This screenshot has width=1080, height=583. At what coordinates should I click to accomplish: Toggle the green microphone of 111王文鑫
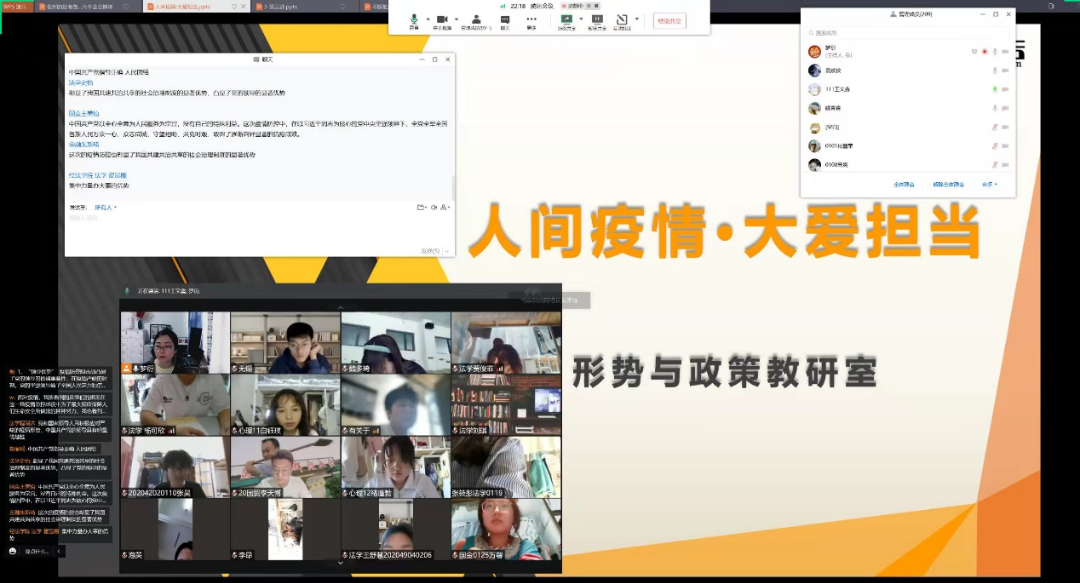[x=994, y=89]
